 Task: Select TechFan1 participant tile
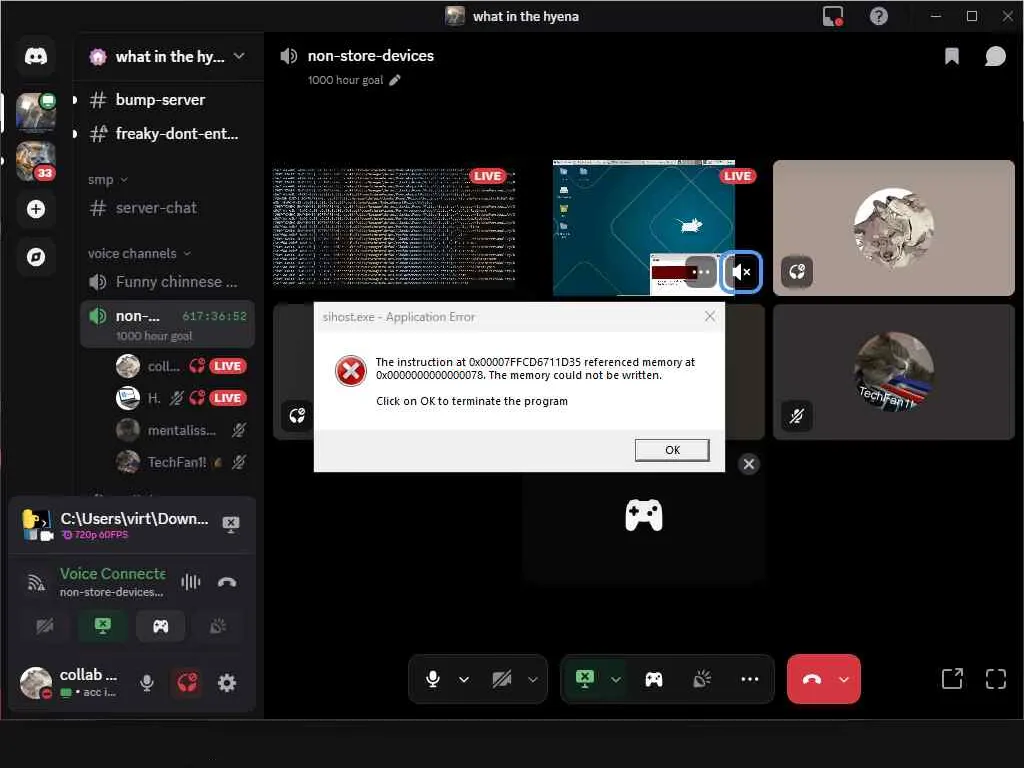pyautogui.click(x=893, y=372)
